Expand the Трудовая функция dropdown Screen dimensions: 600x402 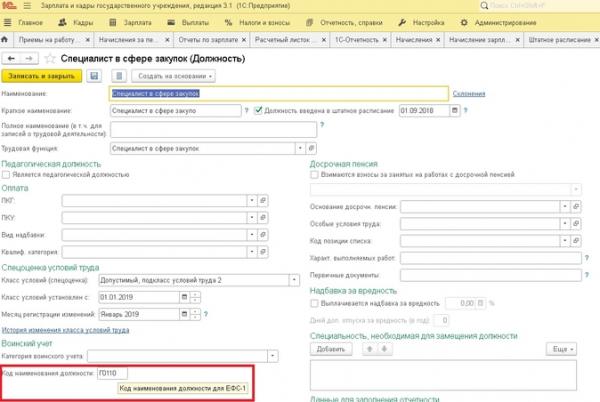click(300, 148)
